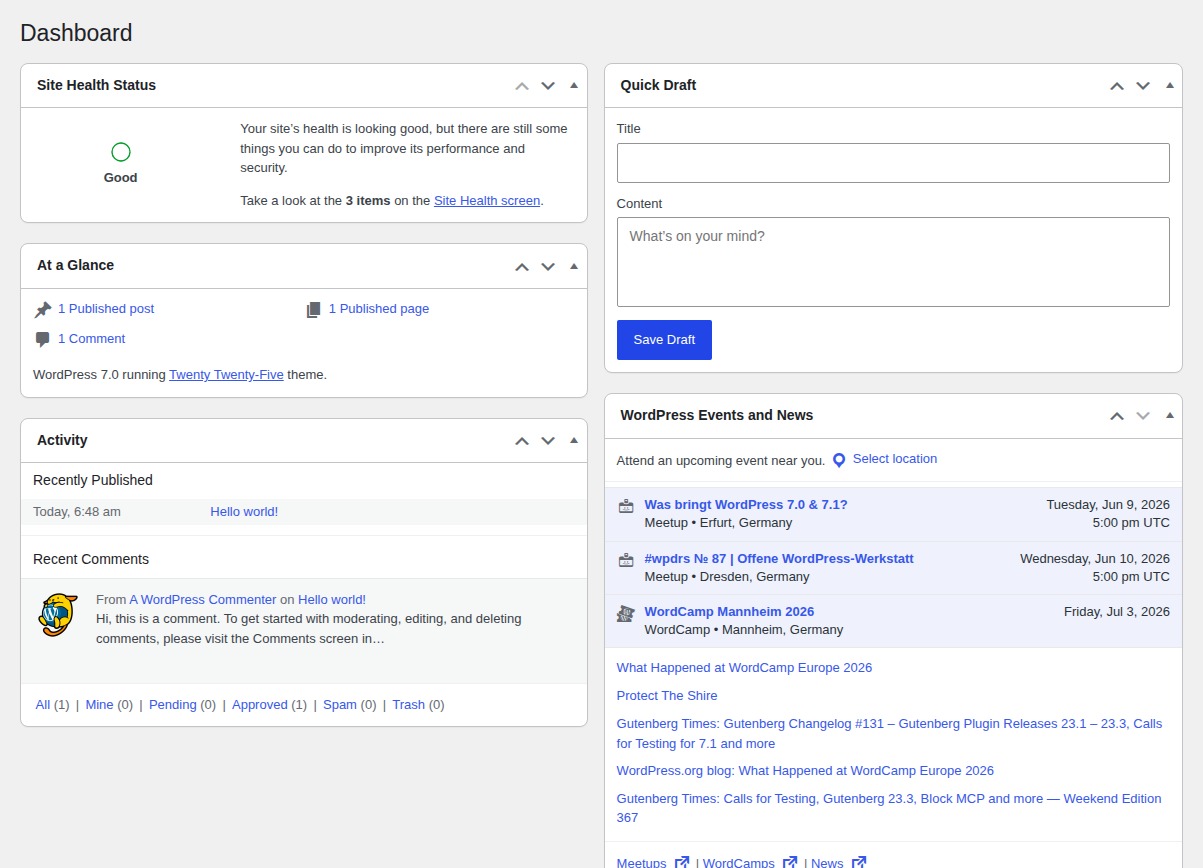Click the WordCamp icon for Mannheim event
Screen dimensions: 1203x868
pos(626,613)
